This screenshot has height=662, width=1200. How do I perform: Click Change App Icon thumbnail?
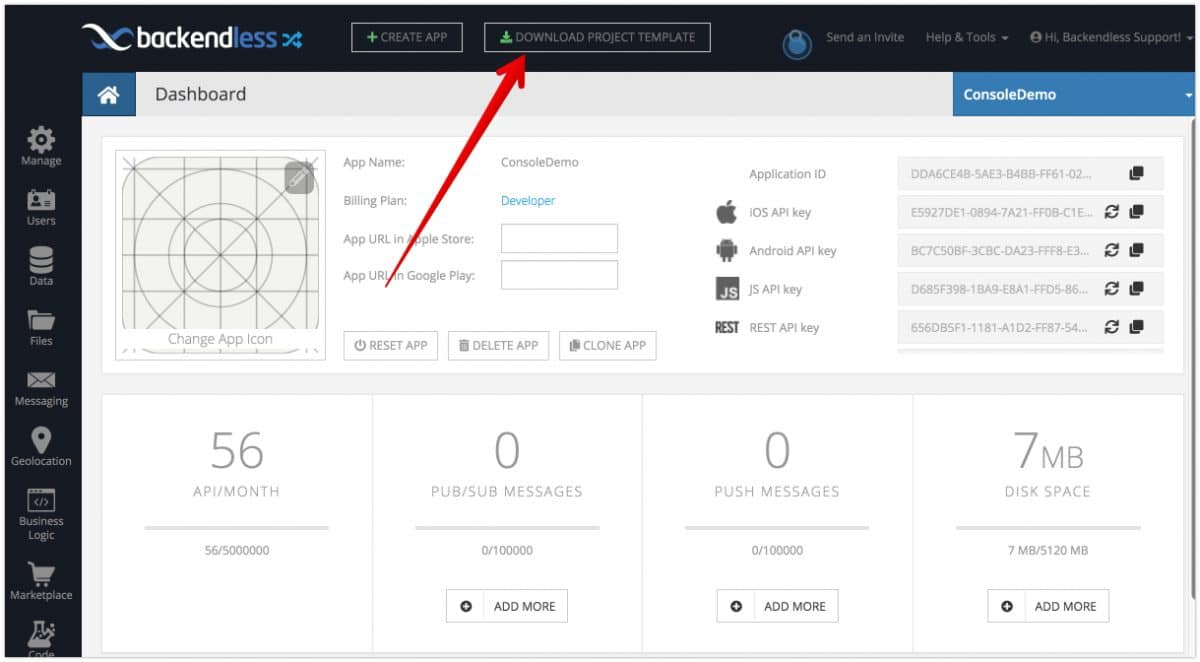220,255
